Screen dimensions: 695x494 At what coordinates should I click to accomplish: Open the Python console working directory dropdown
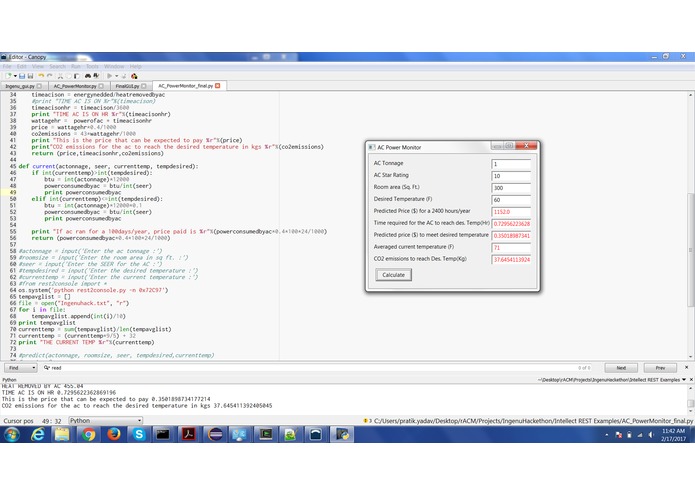pyautogui.click(x=684, y=380)
